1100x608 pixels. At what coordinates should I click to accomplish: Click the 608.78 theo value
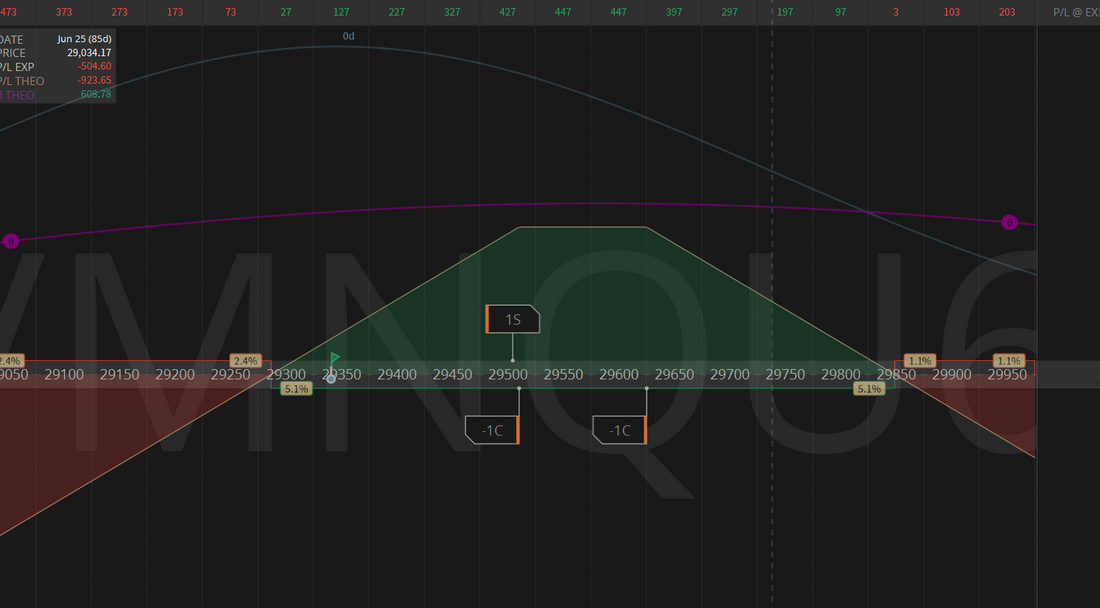96,94
